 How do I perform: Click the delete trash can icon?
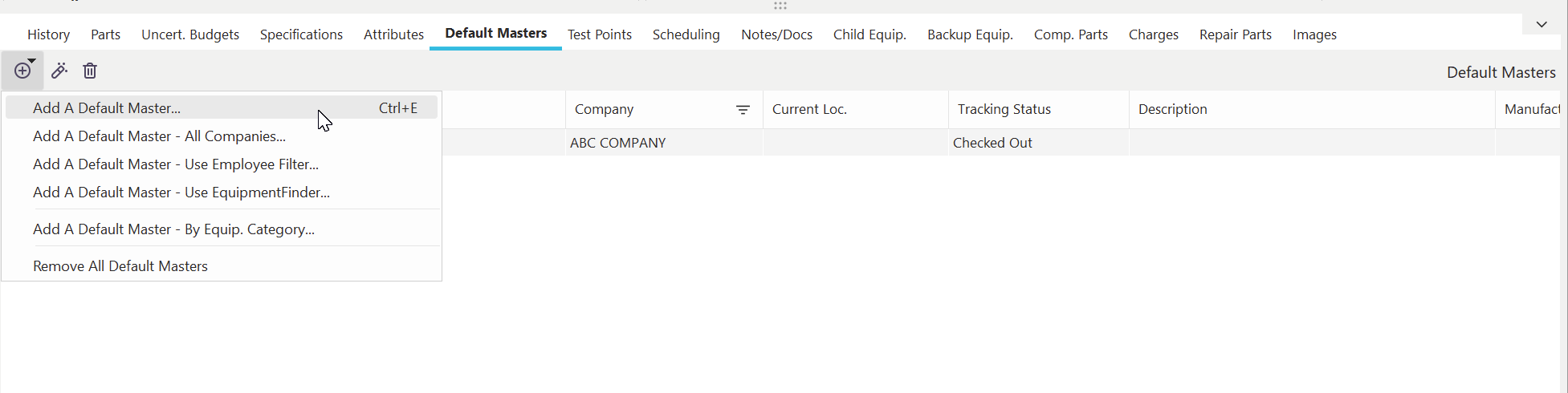click(x=90, y=71)
